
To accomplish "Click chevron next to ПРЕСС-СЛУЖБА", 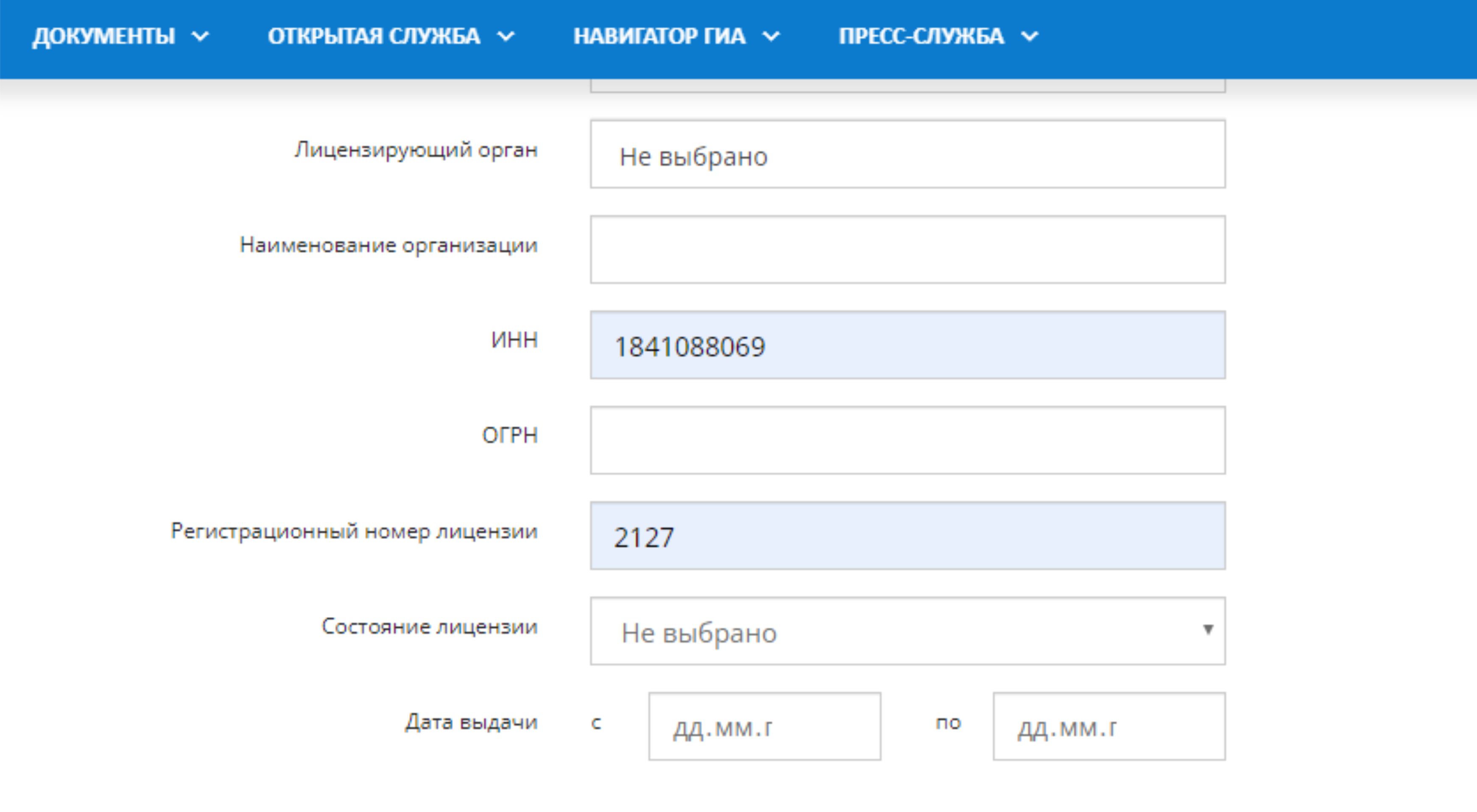I will pos(1030,37).
